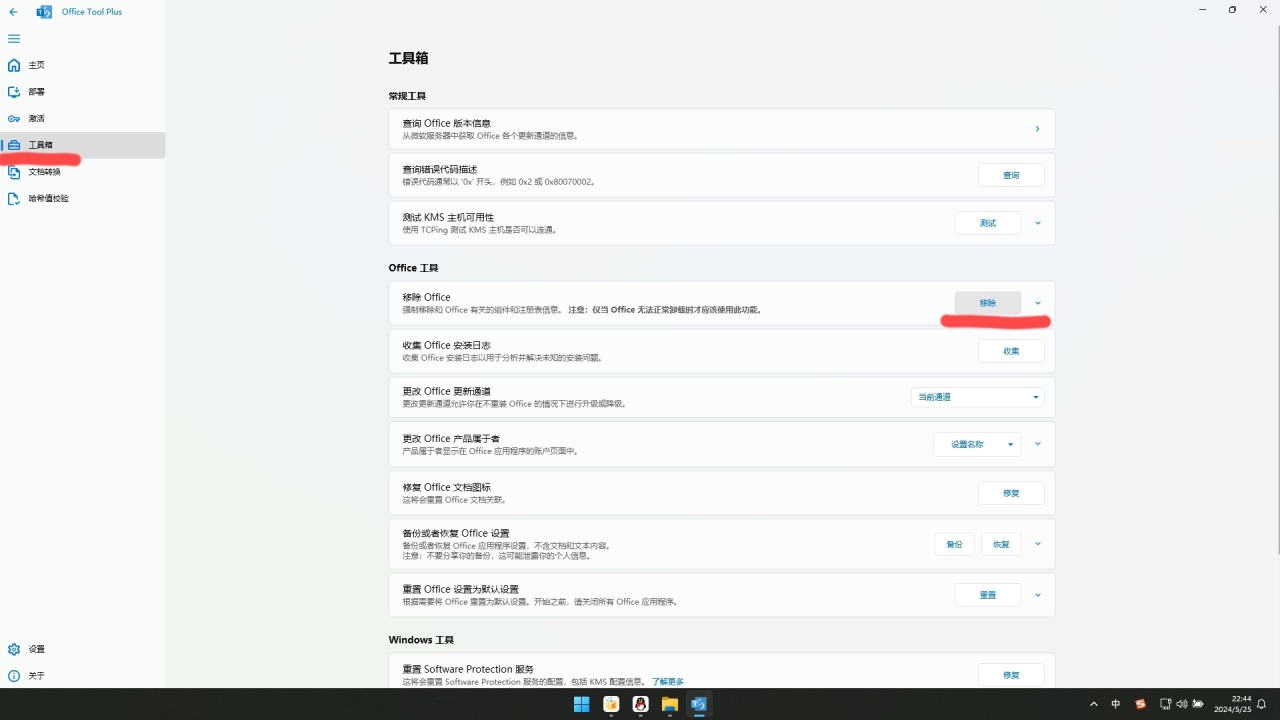Viewport: 1280px width, 720px height.
Task: Open the 当前通道 update channel dropdown
Action: click(978, 397)
